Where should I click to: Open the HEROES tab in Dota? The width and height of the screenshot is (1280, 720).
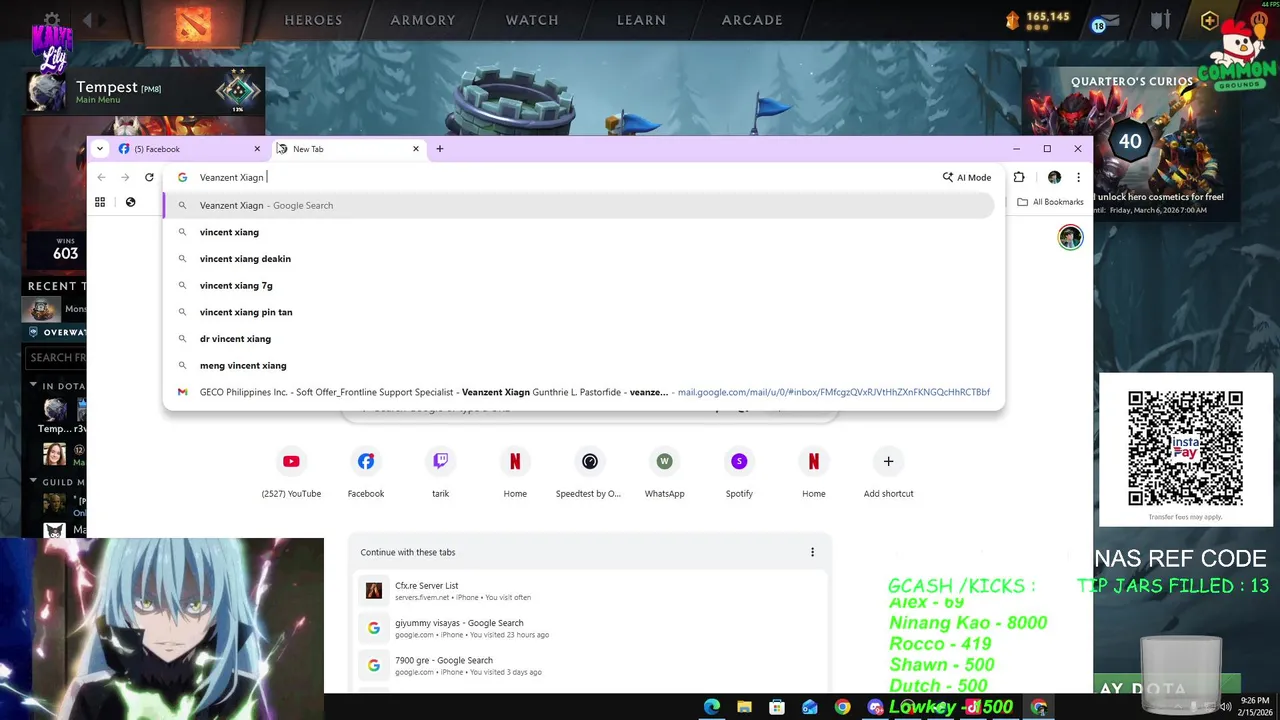pyautogui.click(x=313, y=20)
